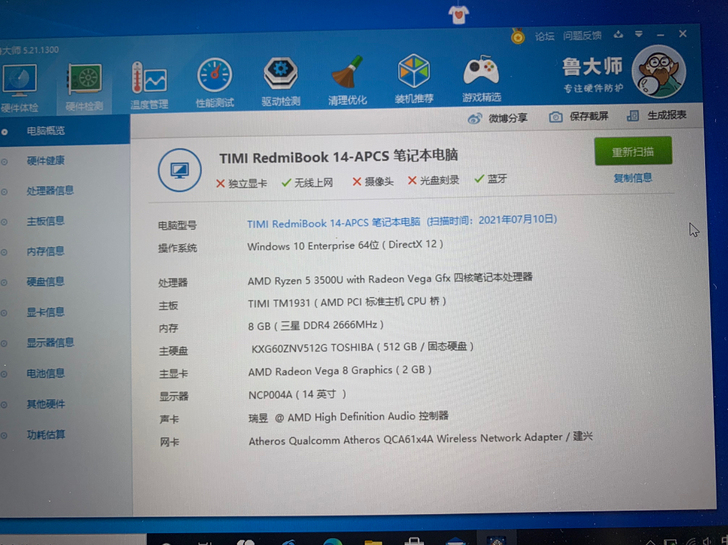This screenshot has height=545, width=728.
Task: Select the 硬件检测 hardware detection icon
Action: pyautogui.click(x=84, y=87)
